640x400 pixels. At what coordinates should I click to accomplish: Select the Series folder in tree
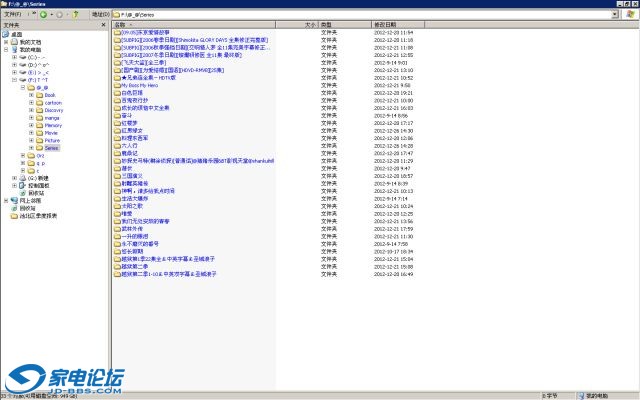click(x=51, y=148)
